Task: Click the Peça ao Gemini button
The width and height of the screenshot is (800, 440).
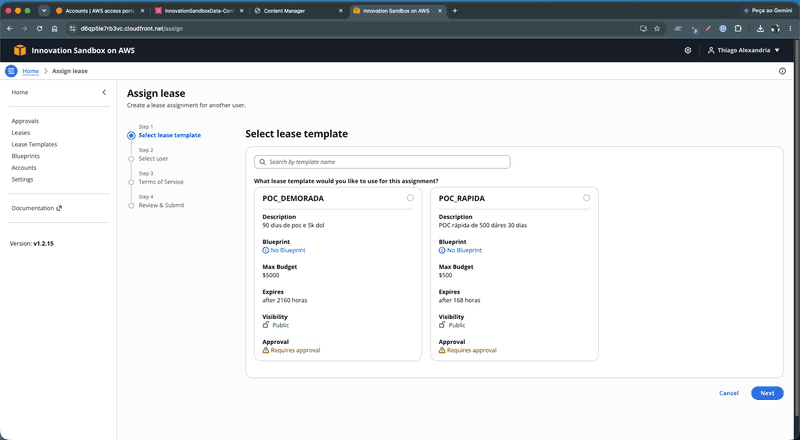Action: (x=767, y=11)
